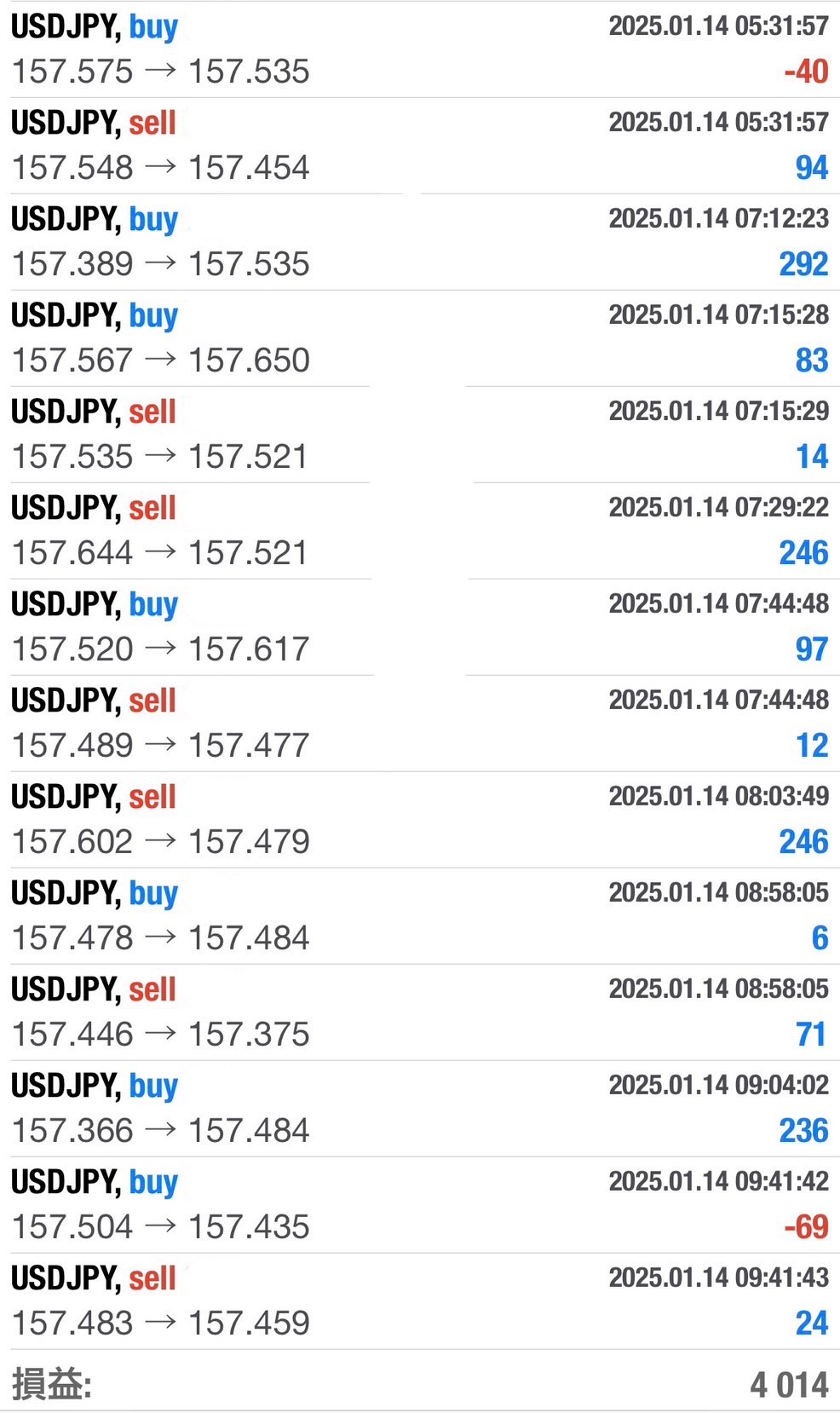This screenshot has height=1413, width=840.
Task: Tap the 2025.01.14 07:12:23 timestamp
Action: [x=717, y=218]
